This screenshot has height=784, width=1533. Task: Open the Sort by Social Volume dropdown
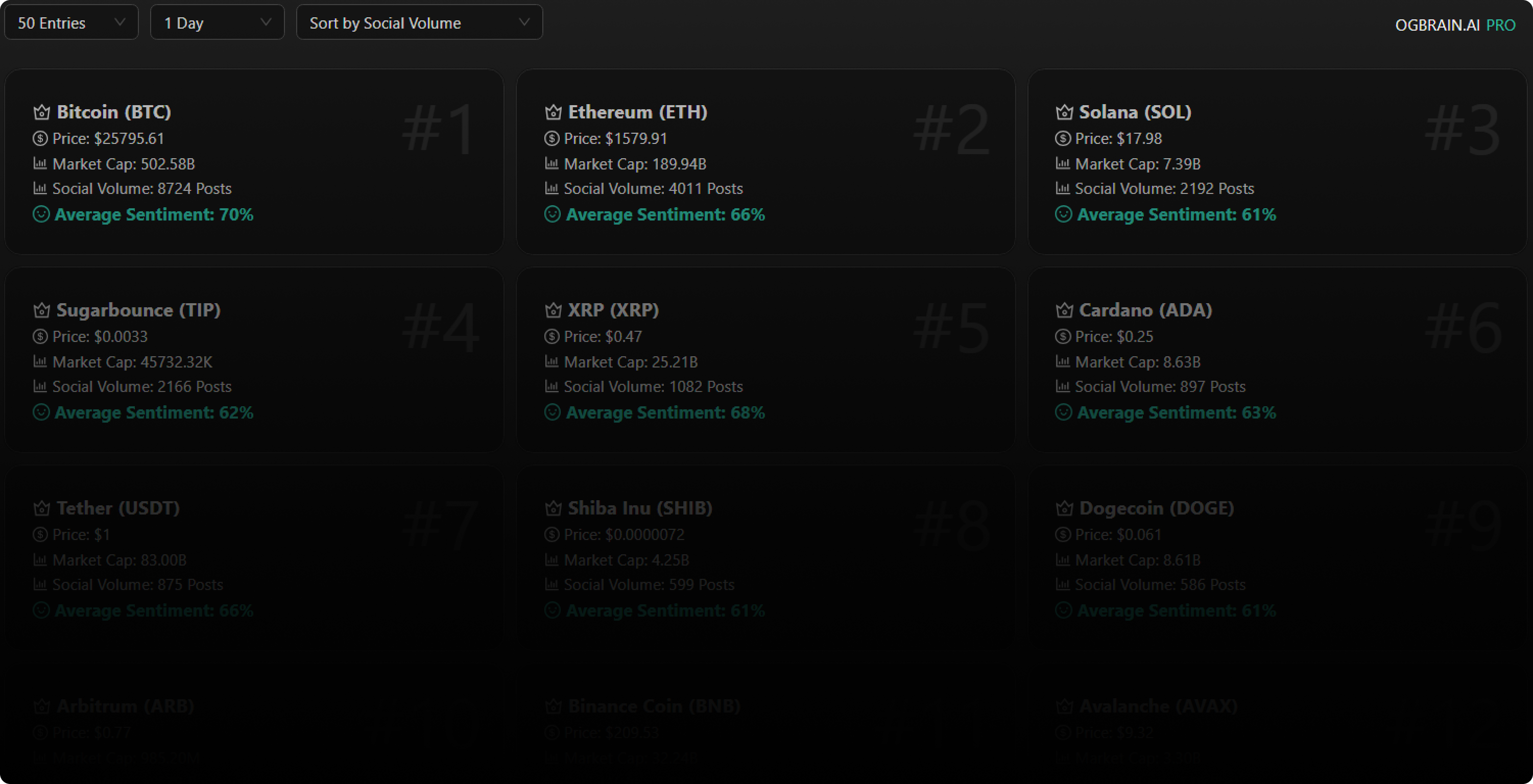point(420,22)
